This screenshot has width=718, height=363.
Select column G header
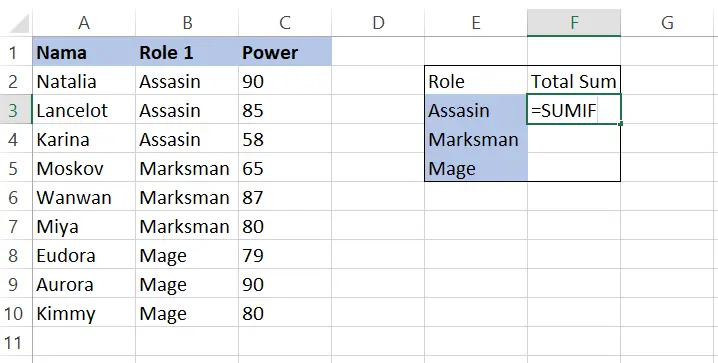coord(667,22)
